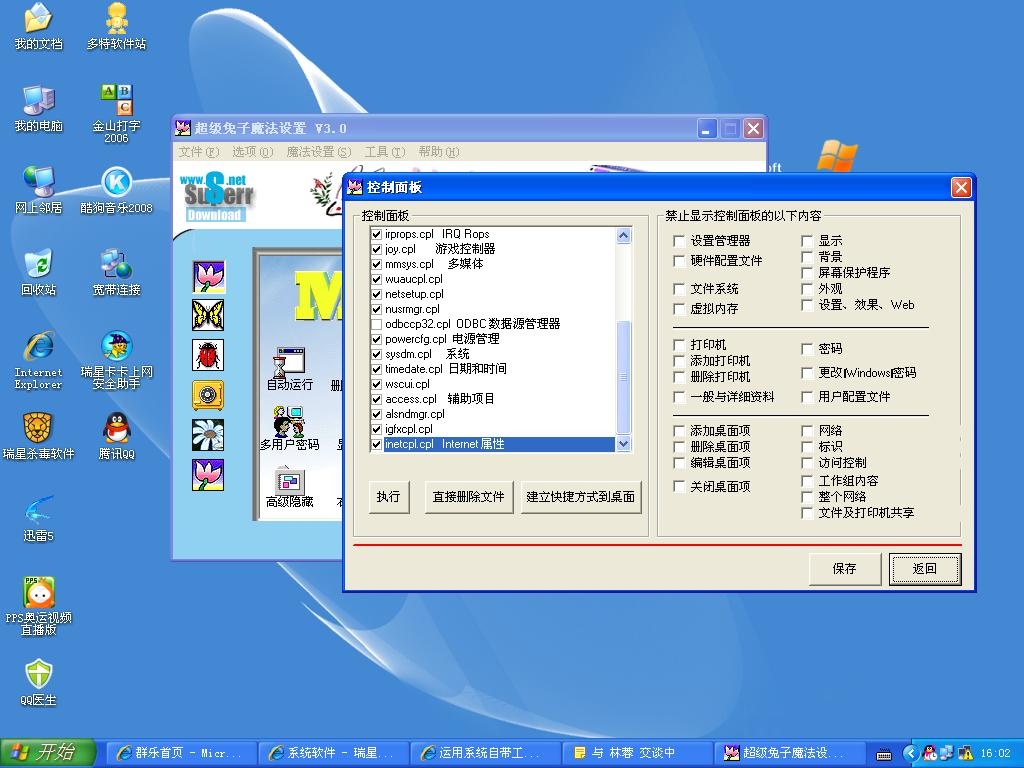Expand hidden system tray icons arrow
The height and width of the screenshot is (768, 1024).
click(x=911, y=754)
